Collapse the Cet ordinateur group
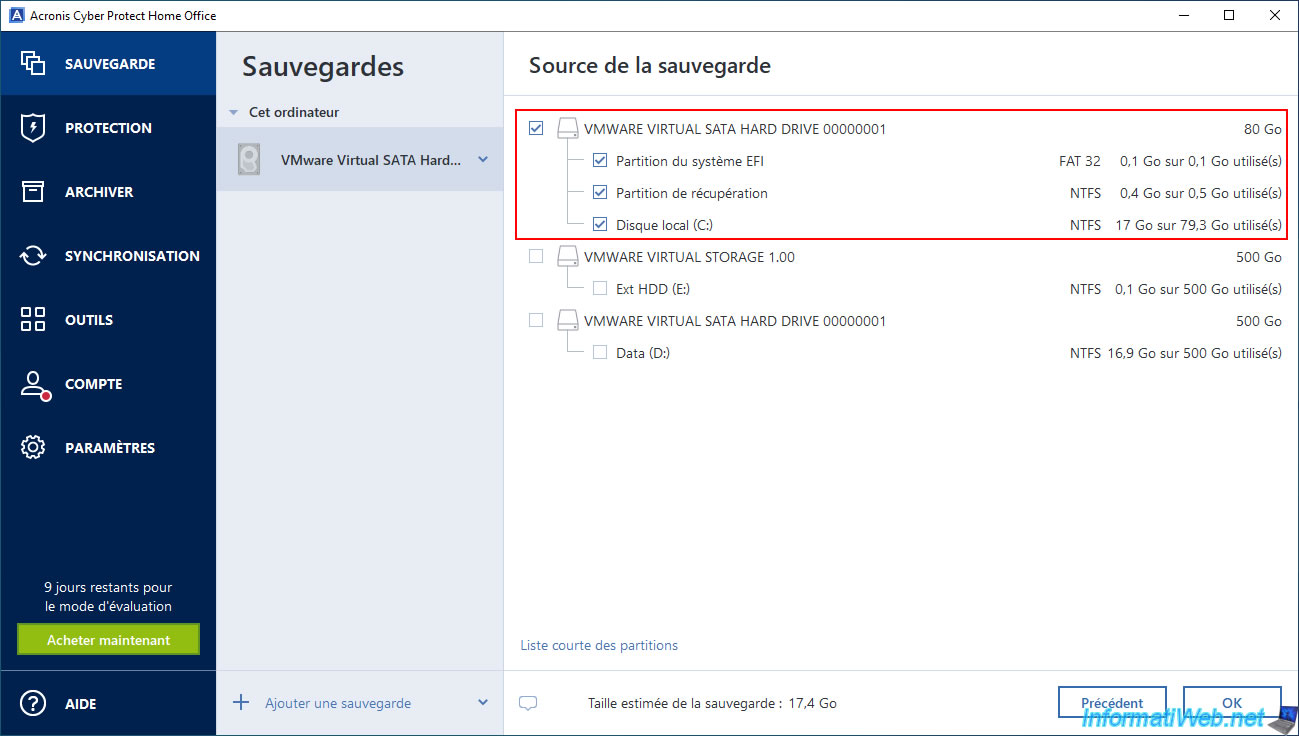 pyautogui.click(x=234, y=113)
